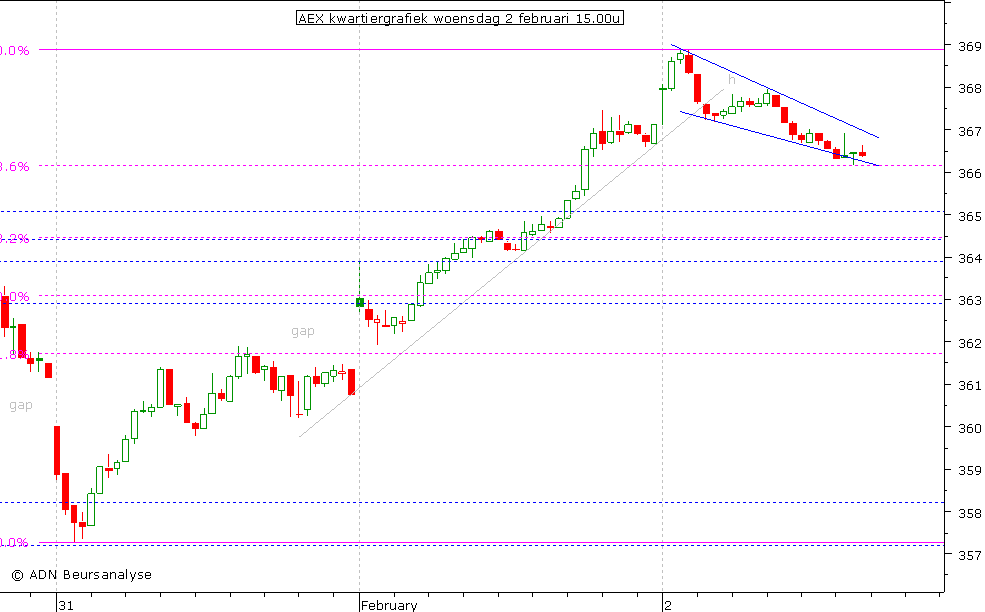
Task: Click the 359 price axis label
Action: [x=970, y=470]
